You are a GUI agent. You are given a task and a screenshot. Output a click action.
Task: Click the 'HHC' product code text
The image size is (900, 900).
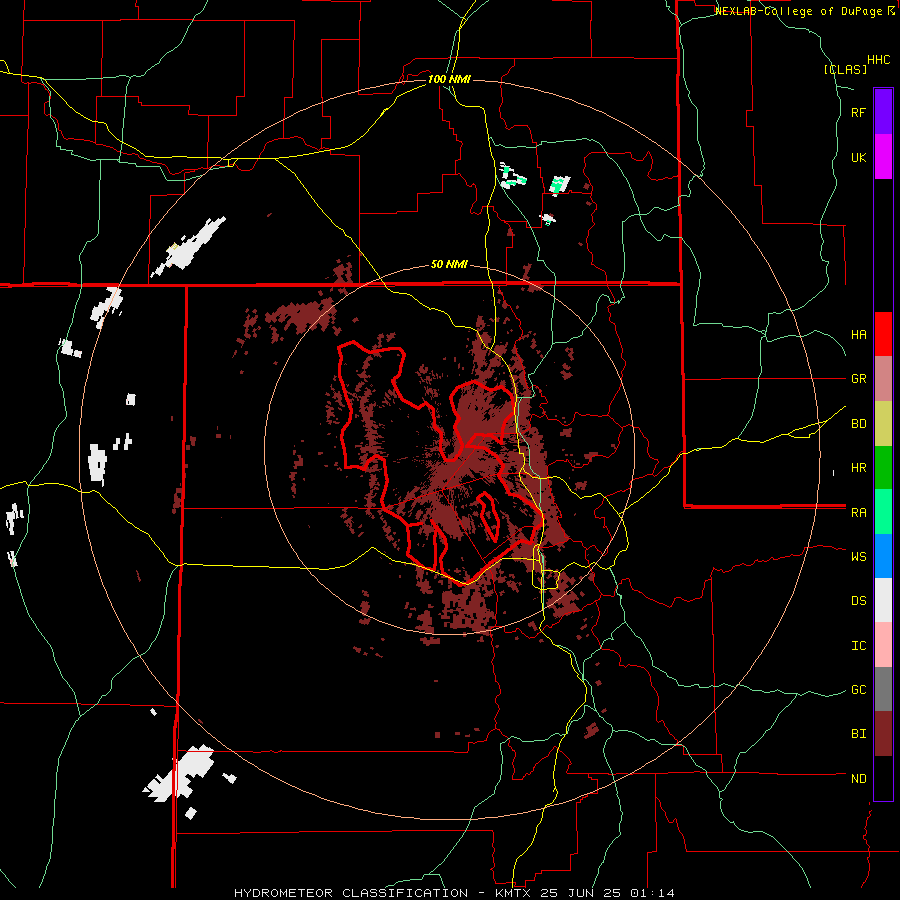[878, 60]
